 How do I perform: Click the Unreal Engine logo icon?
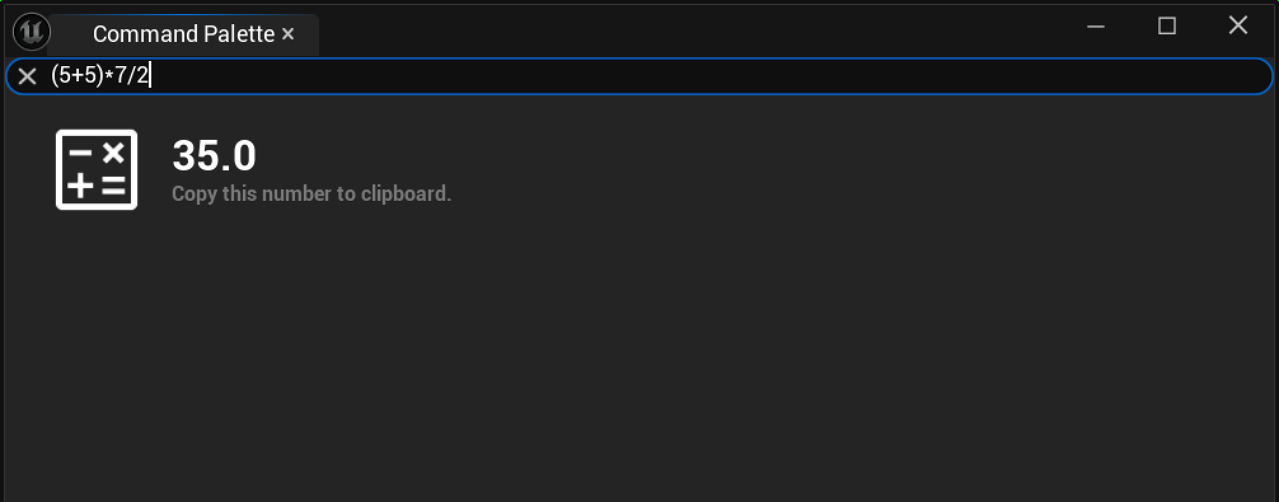pos(31,32)
